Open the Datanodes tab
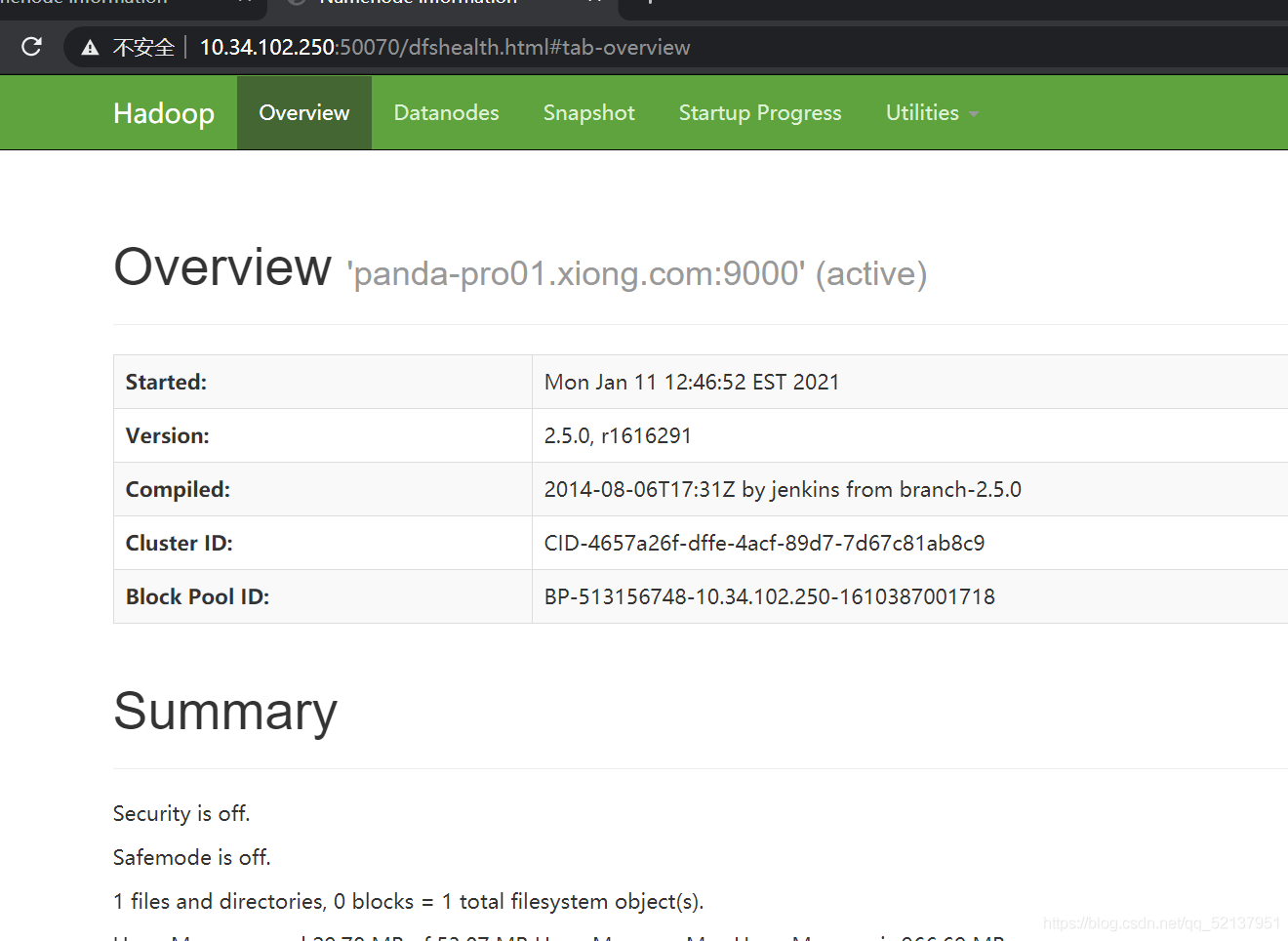1288x941 pixels. [447, 113]
